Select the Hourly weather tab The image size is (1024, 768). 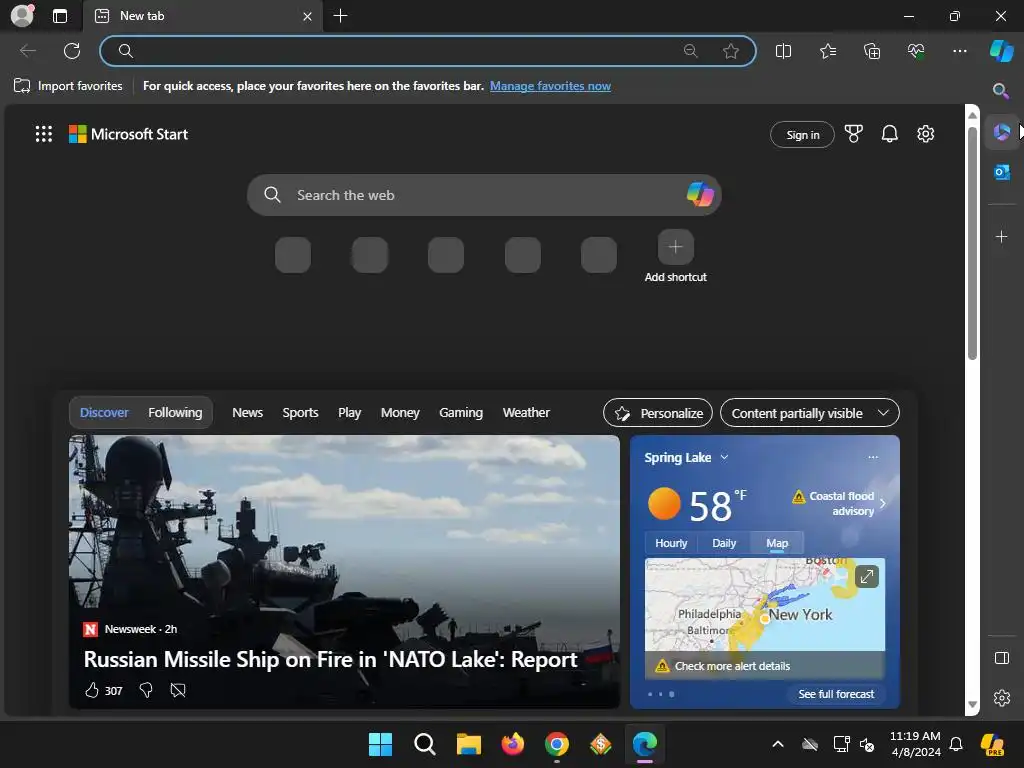point(671,543)
